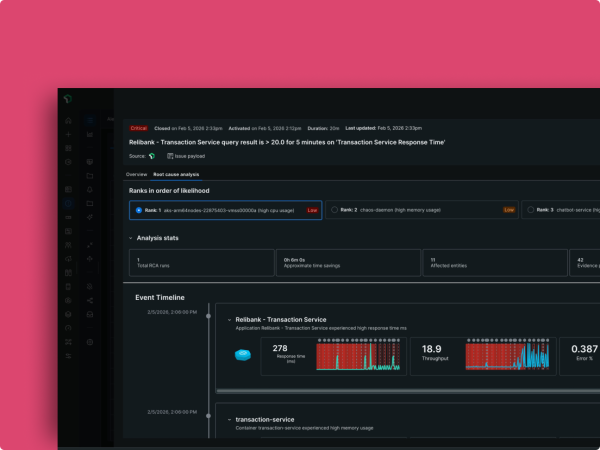Image resolution: width=600 pixels, height=450 pixels.
Task: Click the Critical status badge
Action: pyautogui.click(x=139, y=128)
